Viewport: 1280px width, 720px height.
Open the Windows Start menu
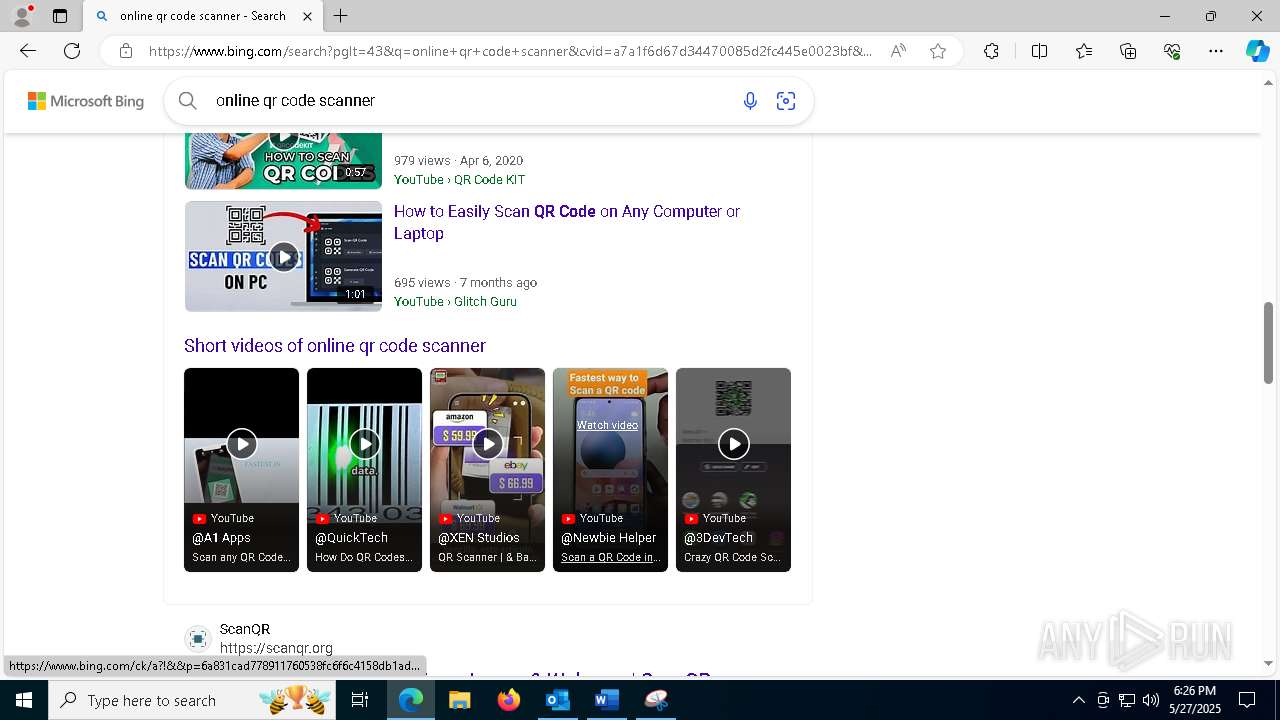(x=24, y=700)
